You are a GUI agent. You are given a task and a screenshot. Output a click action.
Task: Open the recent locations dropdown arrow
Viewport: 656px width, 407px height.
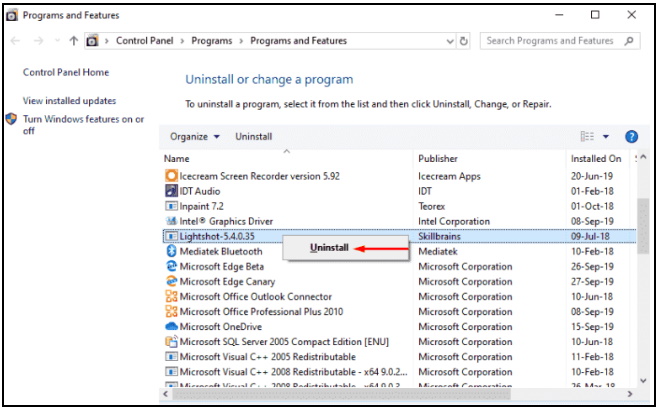click(57, 41)
